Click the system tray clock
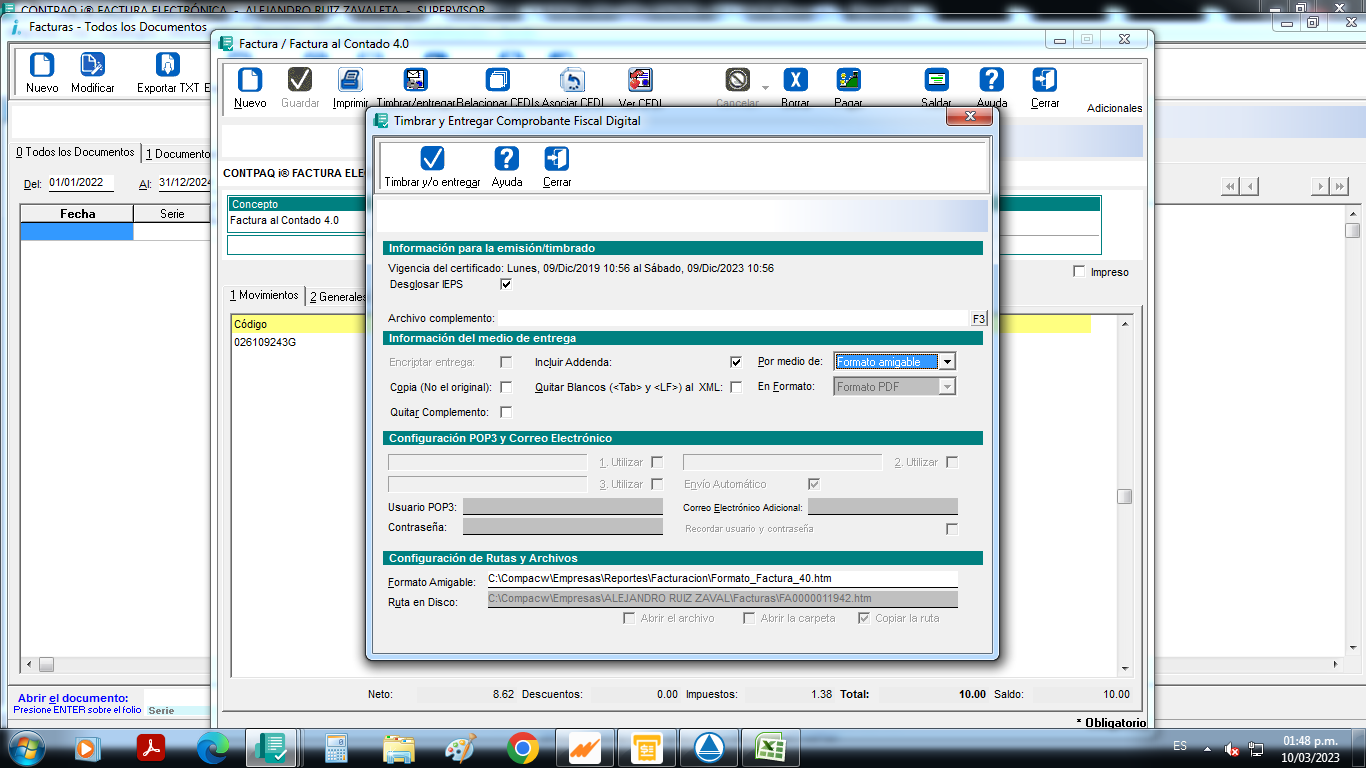Image resolution: width=1366 pixels, height=768 pixels. coord(1311,748)
